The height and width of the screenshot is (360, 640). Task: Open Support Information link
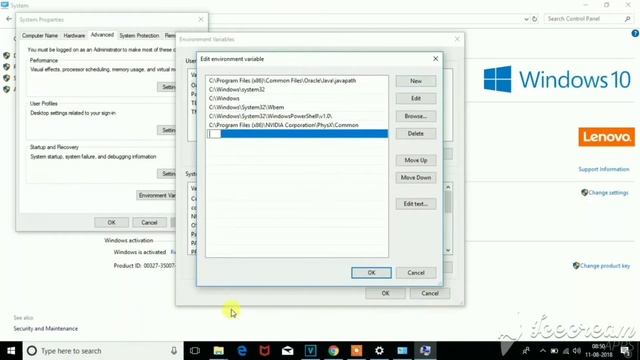[604, 169]
